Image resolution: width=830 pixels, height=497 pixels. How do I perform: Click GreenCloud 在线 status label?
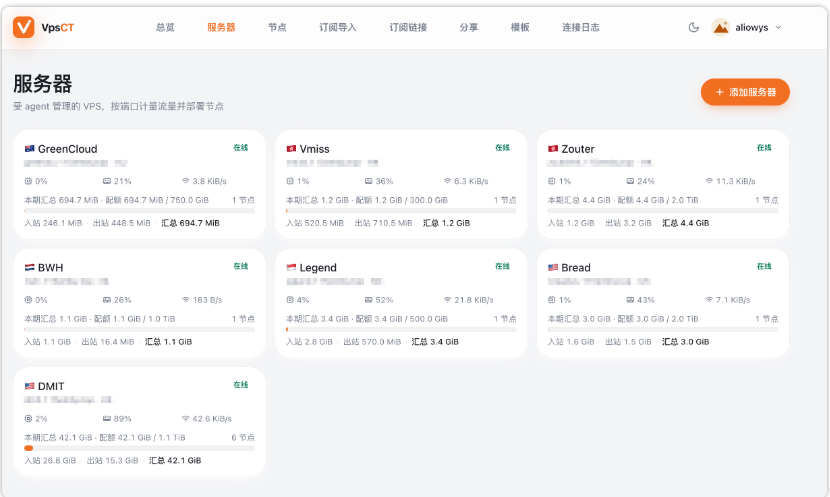(241, 148)
